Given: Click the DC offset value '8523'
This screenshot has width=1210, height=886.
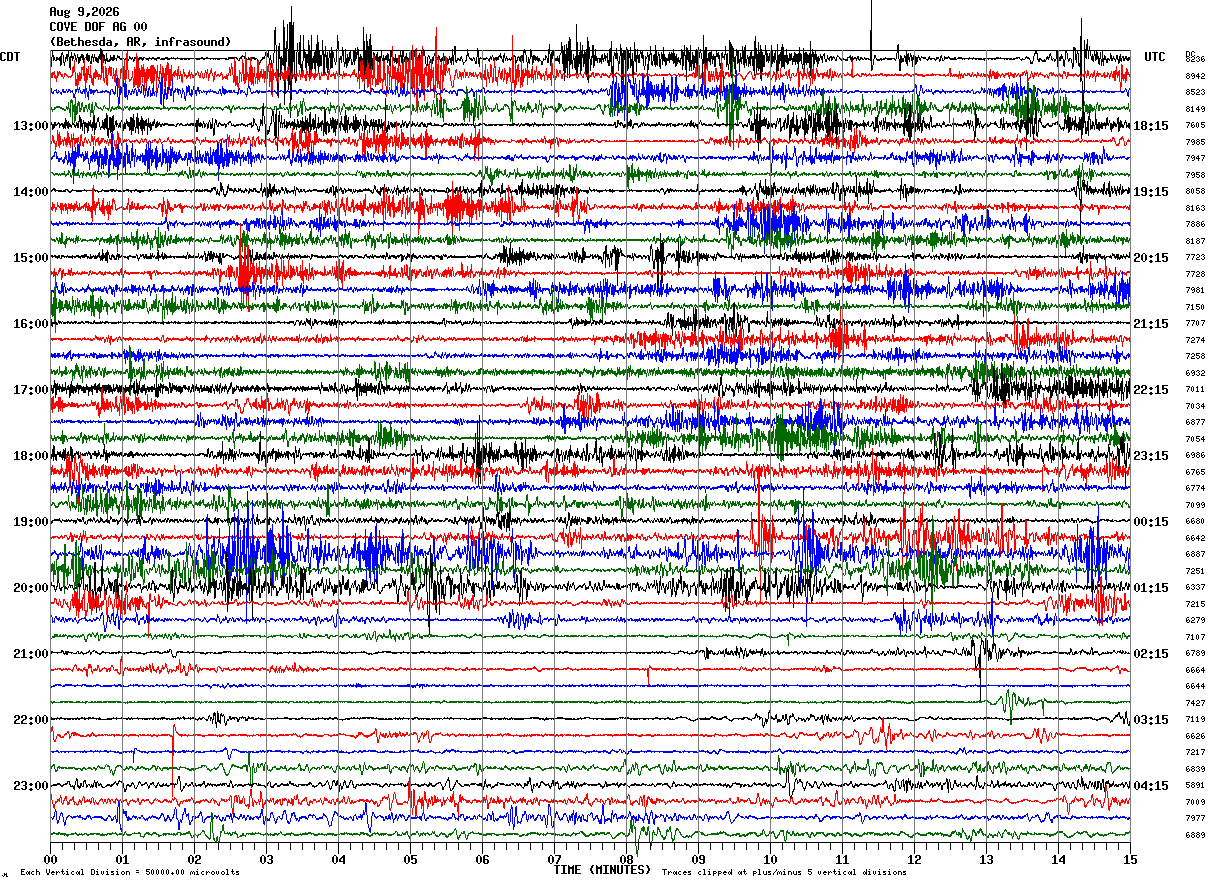Looking at the screenshot, I should tap(1195, 93).
